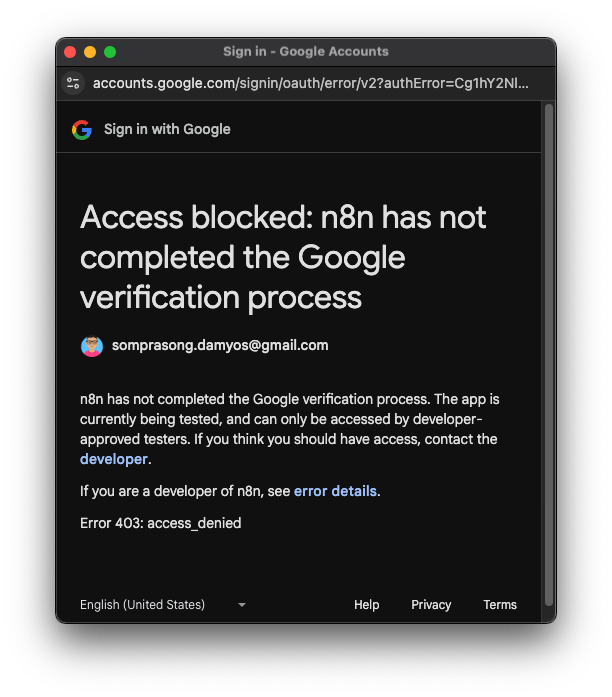Click the site settings icon in address bar
Screen dimensions: 612x697
point(73,83)
